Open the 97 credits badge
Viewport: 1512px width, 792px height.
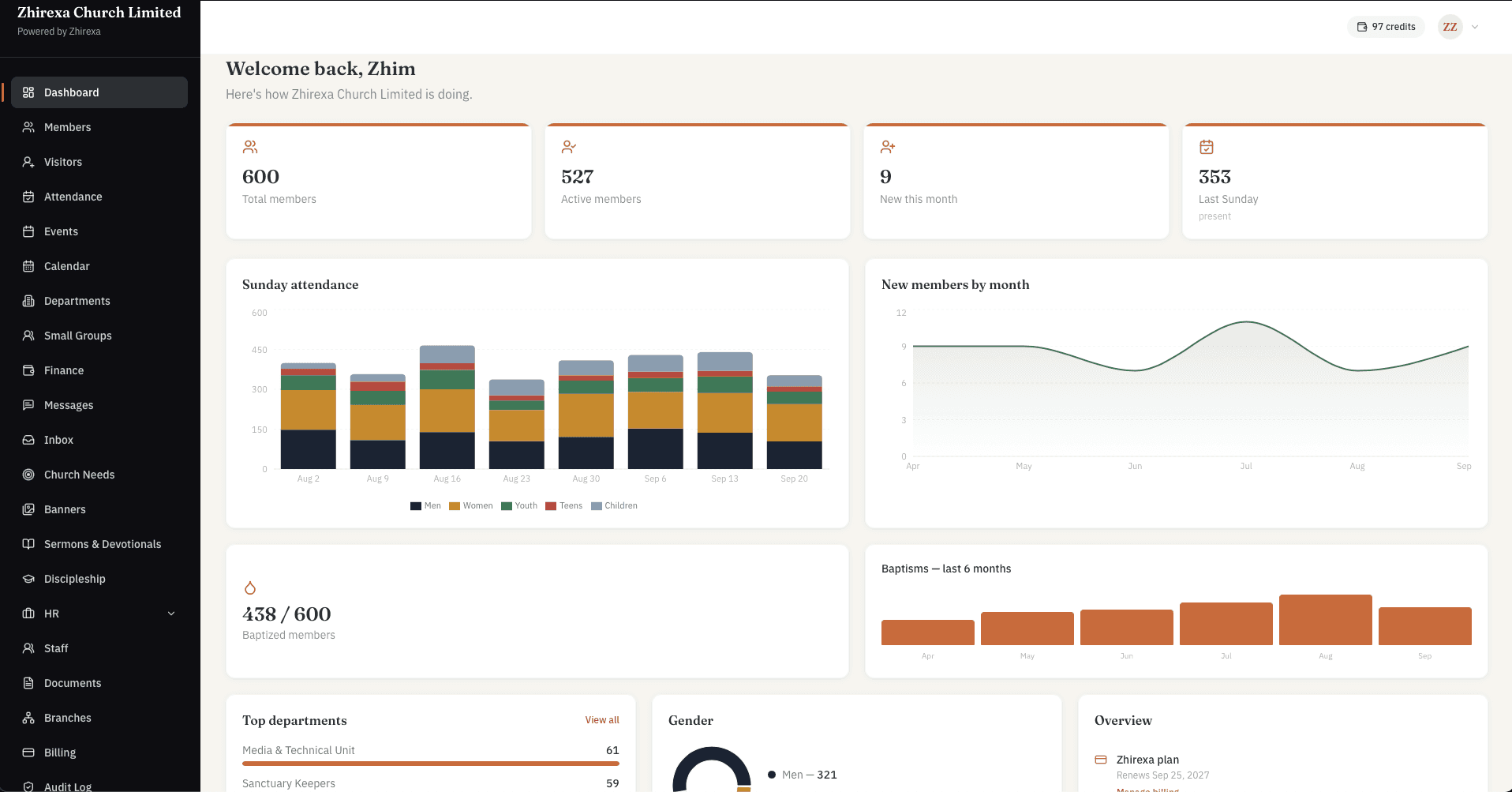(1386, 27)
